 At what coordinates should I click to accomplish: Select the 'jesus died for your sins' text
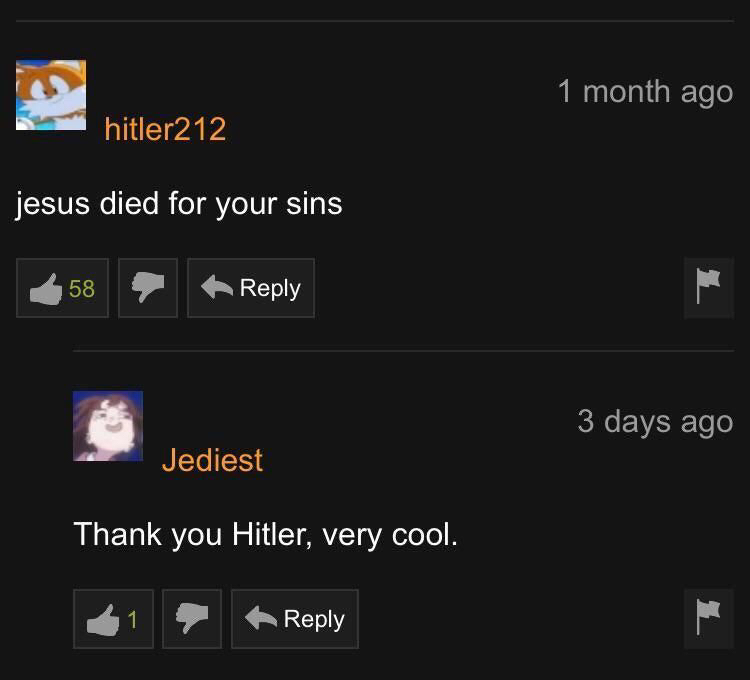tap(179, 204)
